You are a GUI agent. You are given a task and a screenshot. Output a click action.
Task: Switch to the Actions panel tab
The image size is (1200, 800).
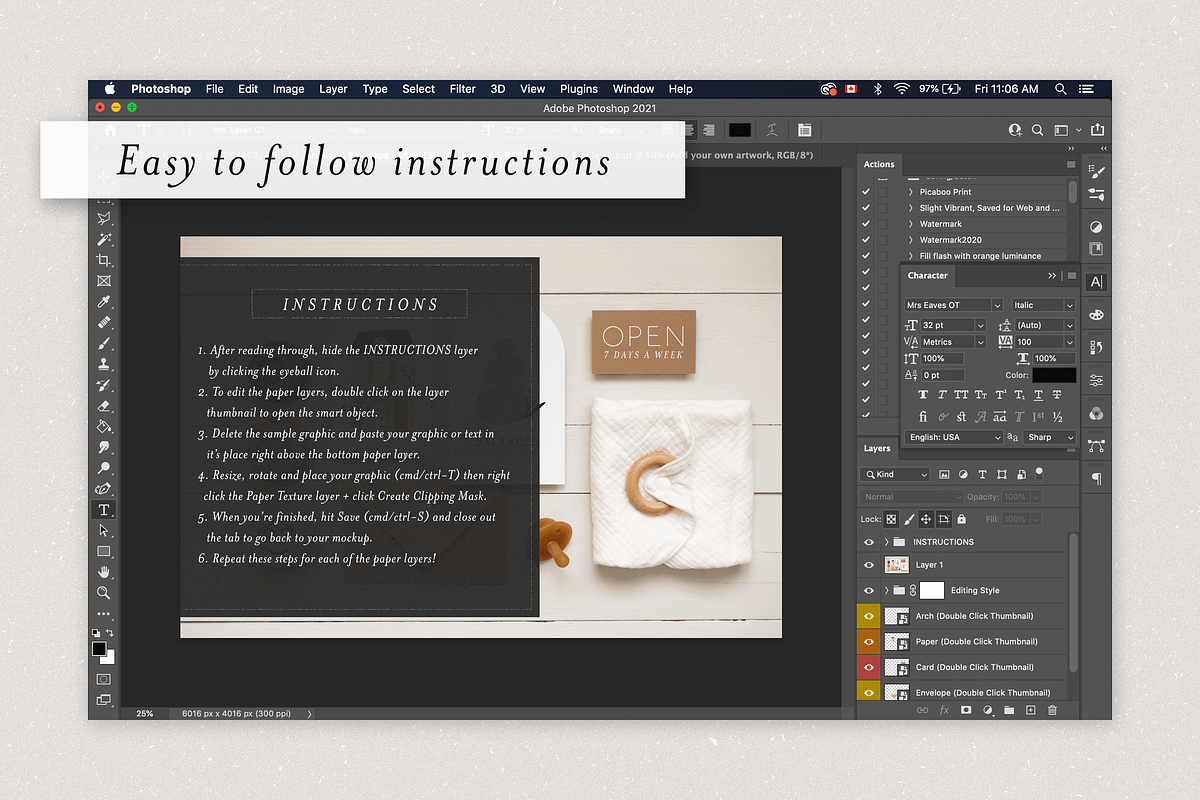click(x=879, y=164)
